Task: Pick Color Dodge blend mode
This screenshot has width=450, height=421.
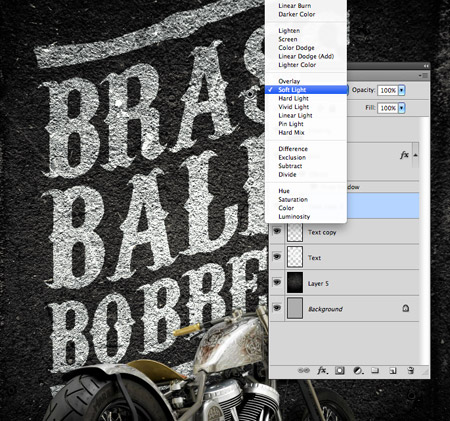Action: [296, 48]
